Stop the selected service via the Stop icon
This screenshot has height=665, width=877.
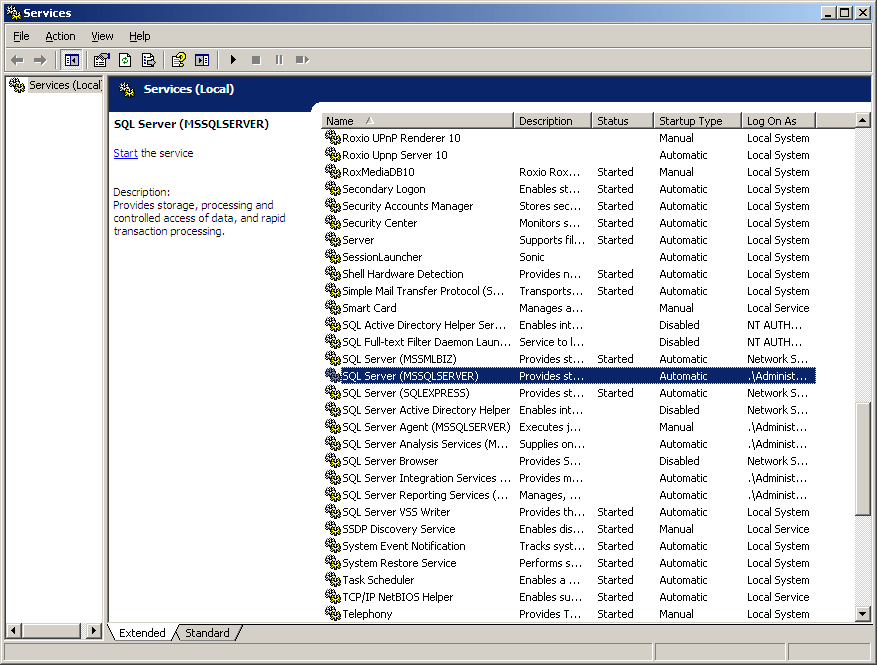coord(257,60)
